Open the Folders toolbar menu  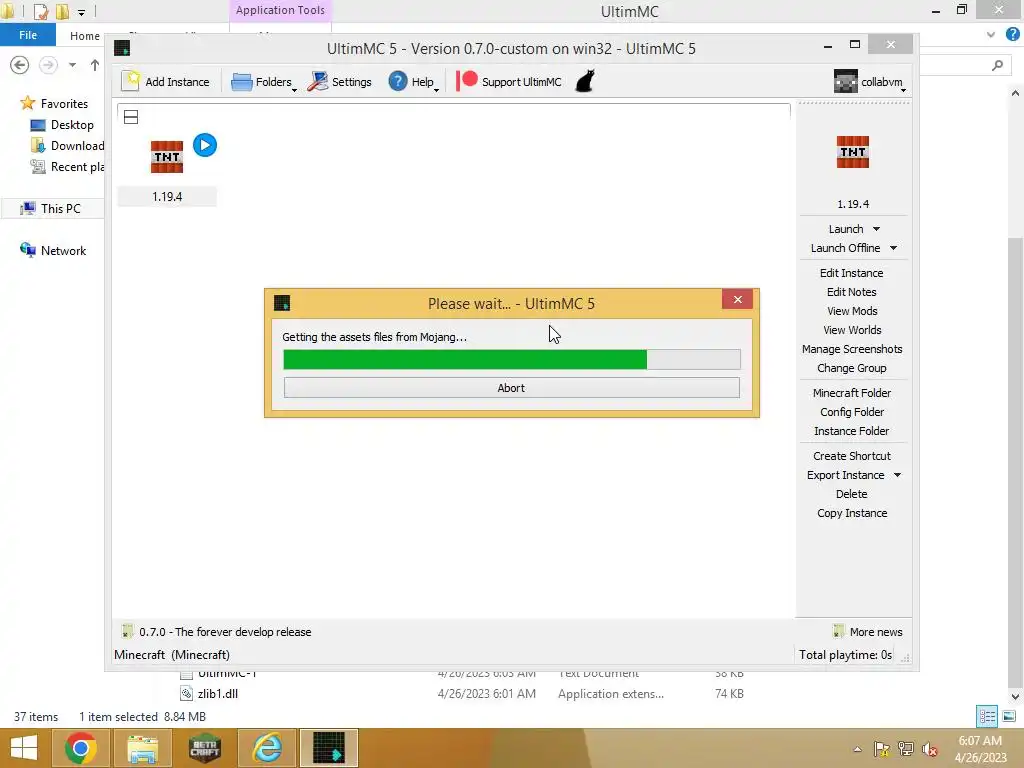(264, 82)
